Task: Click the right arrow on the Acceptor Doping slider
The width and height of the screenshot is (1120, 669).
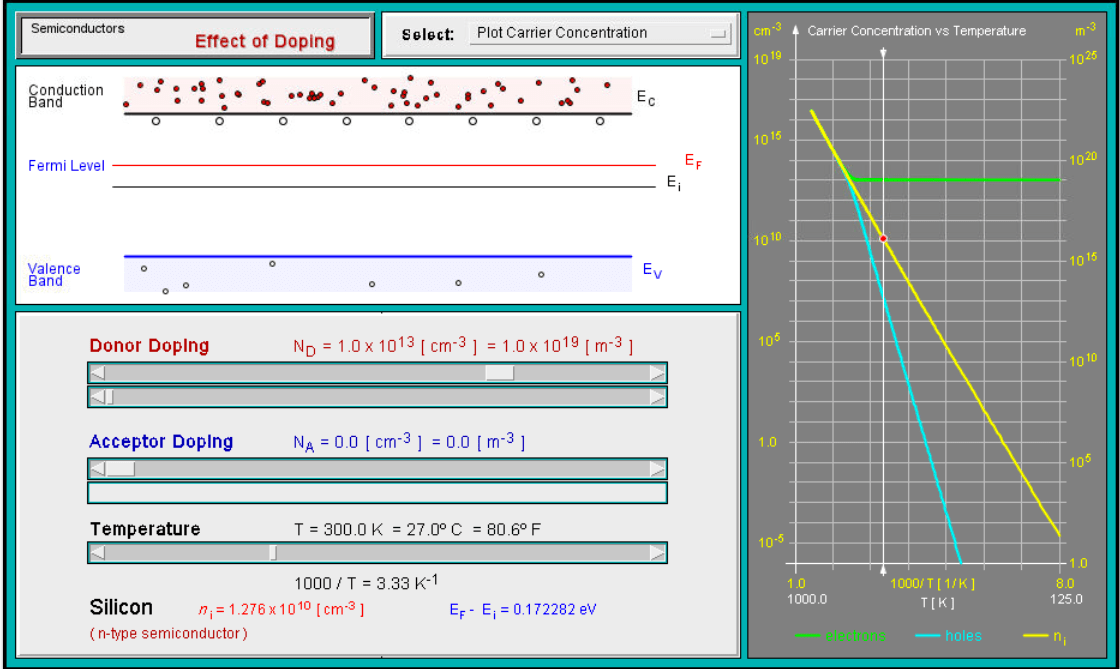Action: coord(659,468)
